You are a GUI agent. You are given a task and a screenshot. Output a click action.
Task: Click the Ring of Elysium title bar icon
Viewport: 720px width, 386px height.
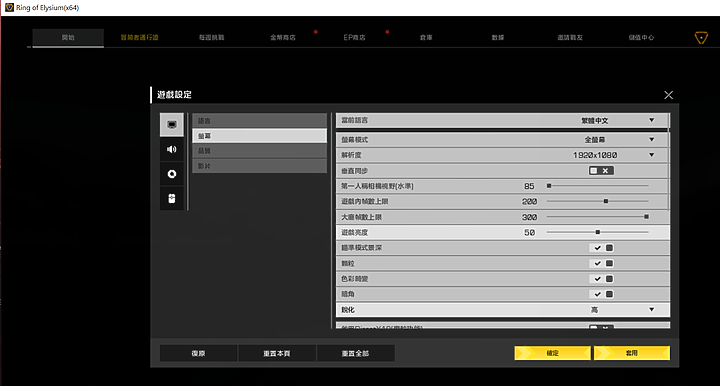[9, 7]
